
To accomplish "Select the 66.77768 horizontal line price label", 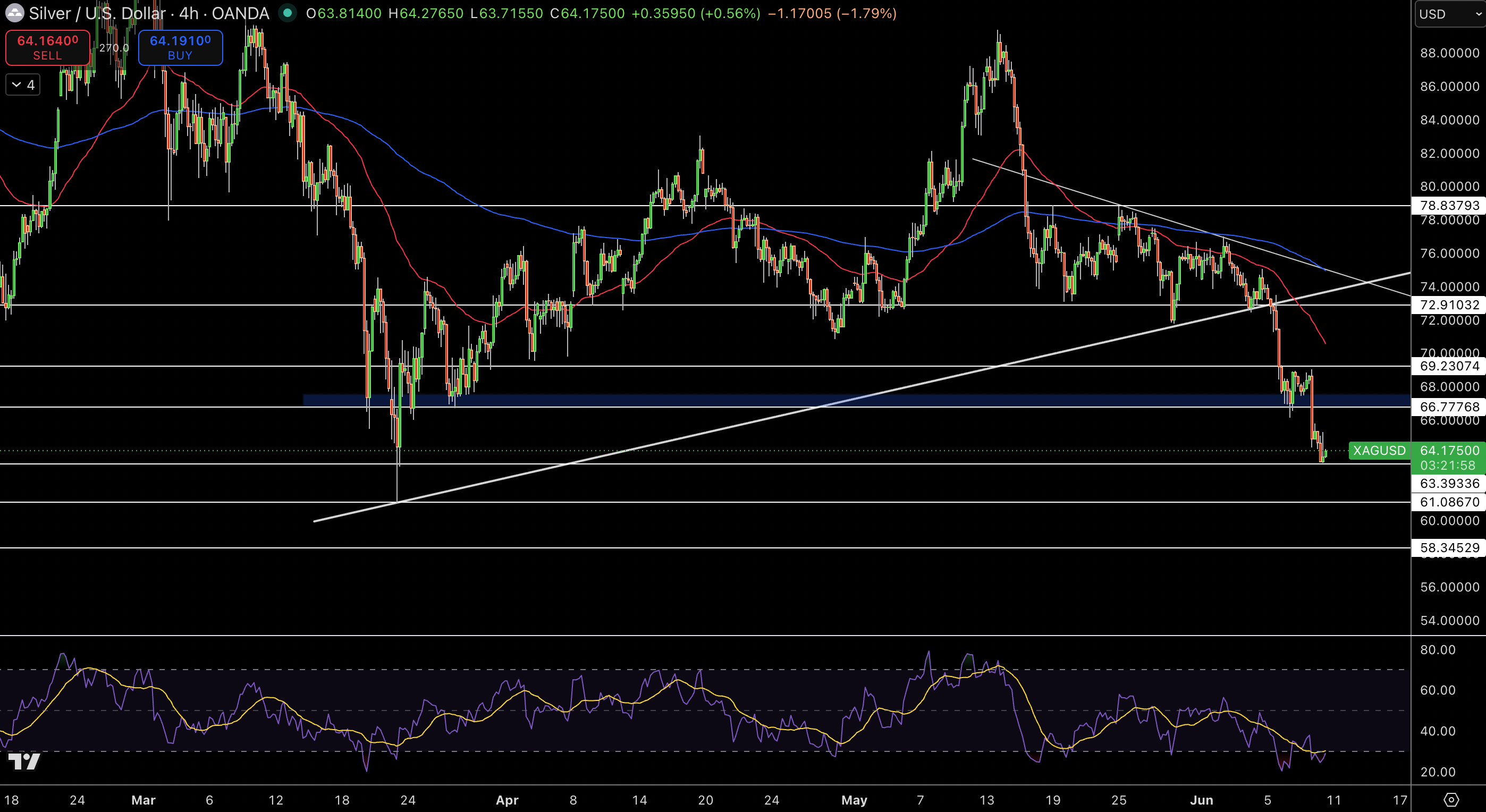I will 1448,407.
